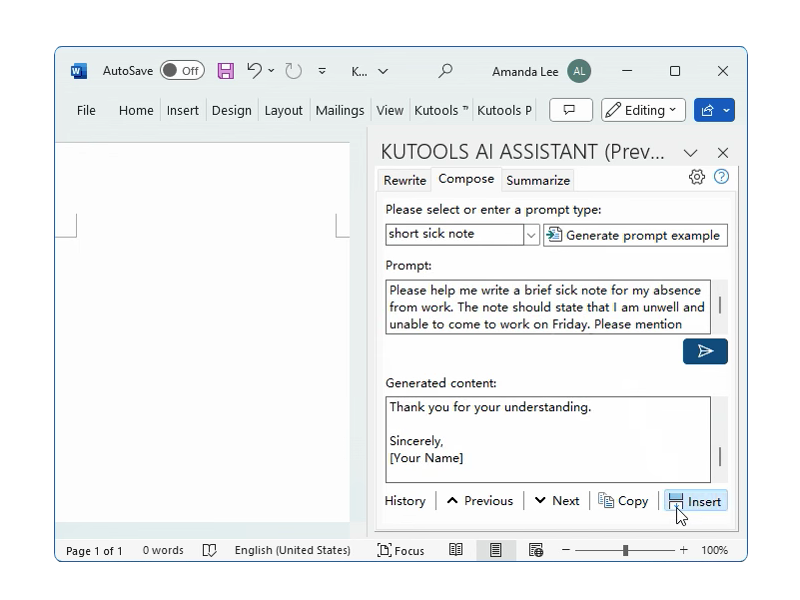
Task: Undo the last action
Action: pyautogui.click(x=254, y=70)
